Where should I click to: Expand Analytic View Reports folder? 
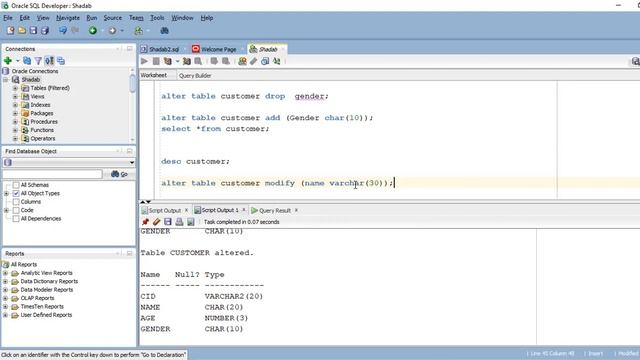tap(5, 273)
